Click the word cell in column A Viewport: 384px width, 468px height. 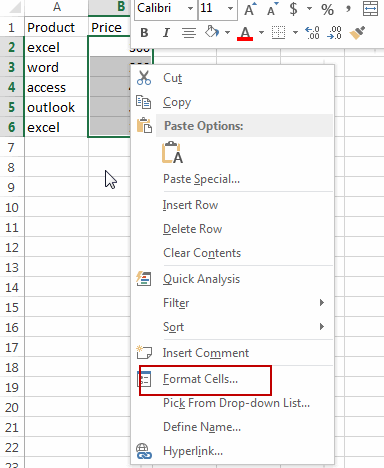coord(56,67)
